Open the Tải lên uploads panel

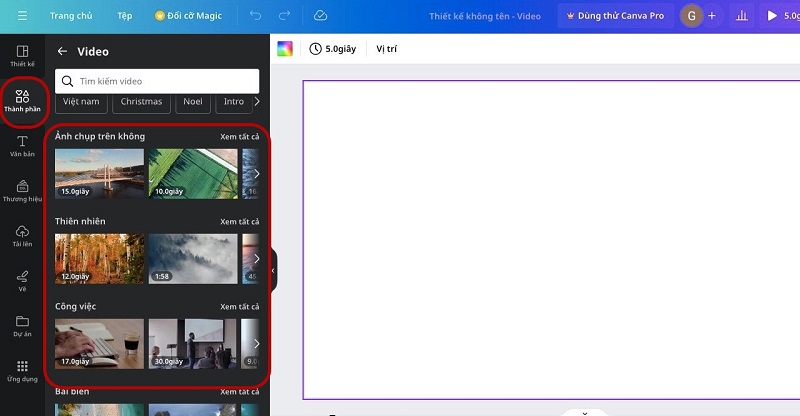22,236
